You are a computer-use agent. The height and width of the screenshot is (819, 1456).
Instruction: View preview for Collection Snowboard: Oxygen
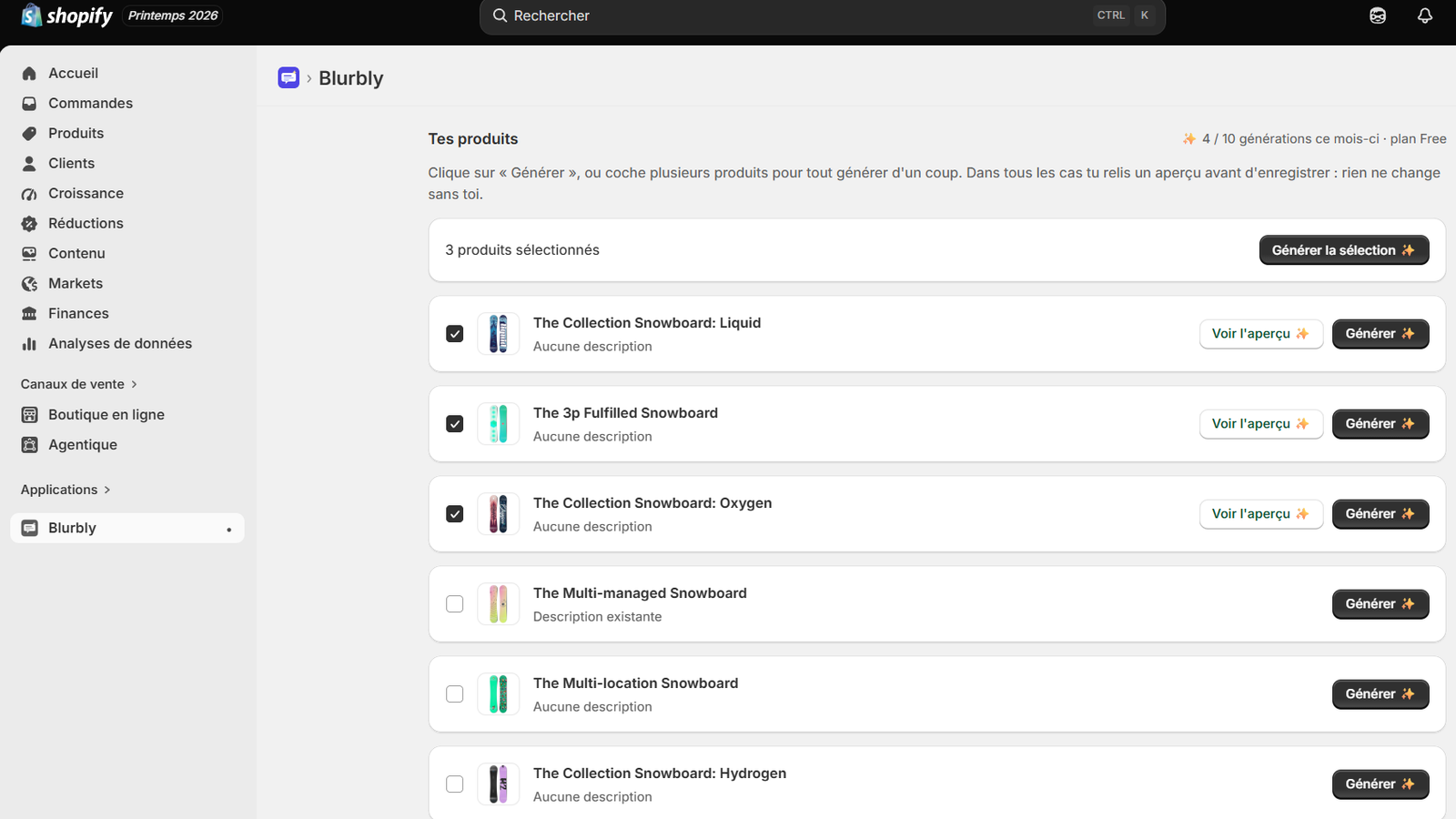tap(1261, 514)
